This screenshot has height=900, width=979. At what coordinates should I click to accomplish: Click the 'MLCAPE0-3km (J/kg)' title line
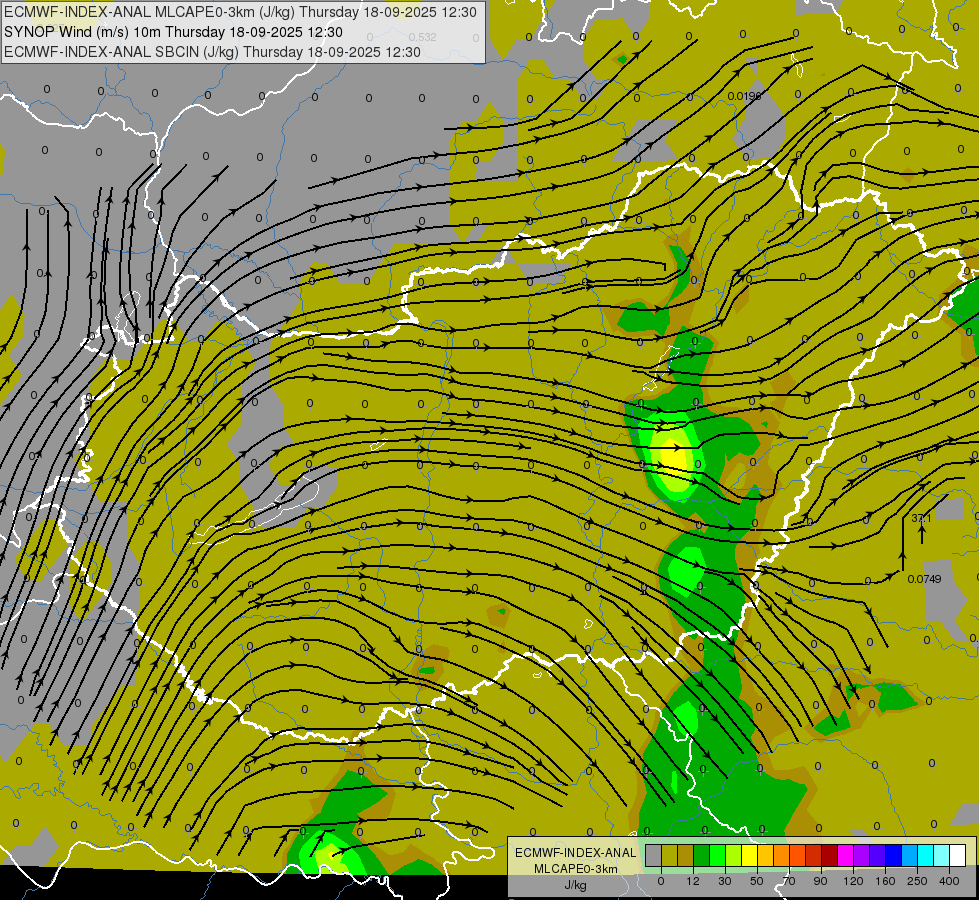pyautogui.click(x=240, y=12)
